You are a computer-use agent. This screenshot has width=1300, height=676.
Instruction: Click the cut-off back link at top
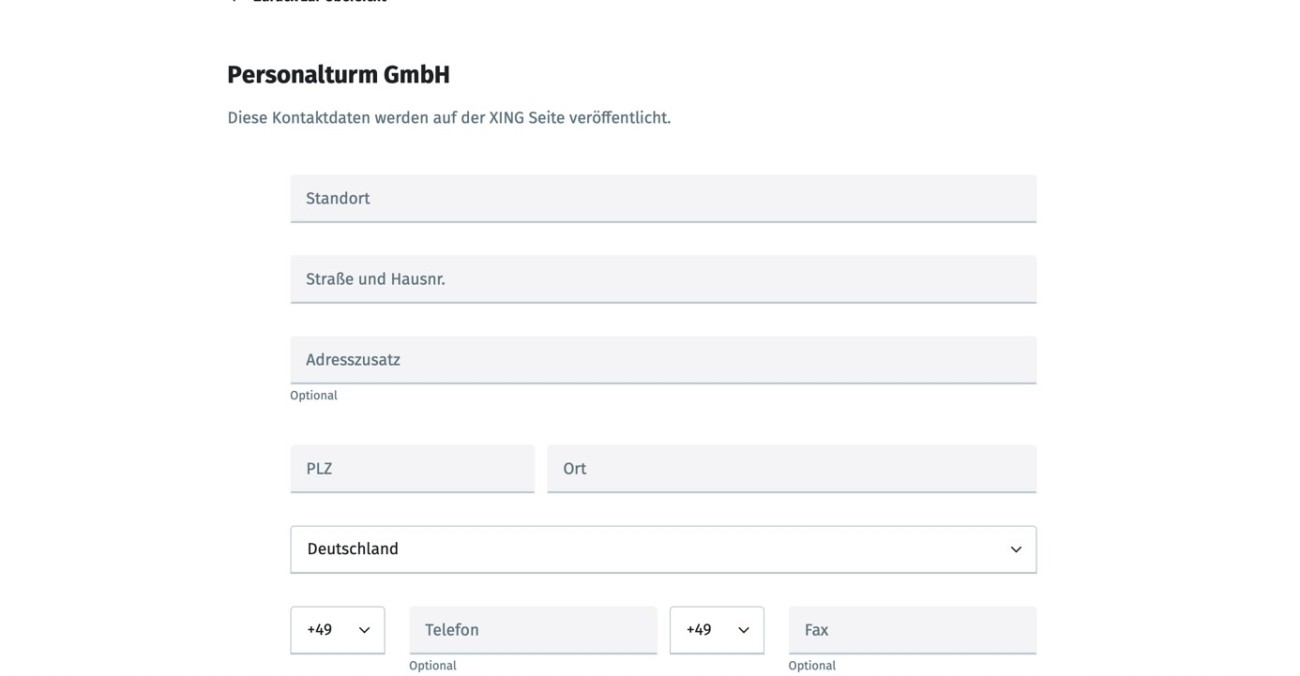(x=310, y=2)
